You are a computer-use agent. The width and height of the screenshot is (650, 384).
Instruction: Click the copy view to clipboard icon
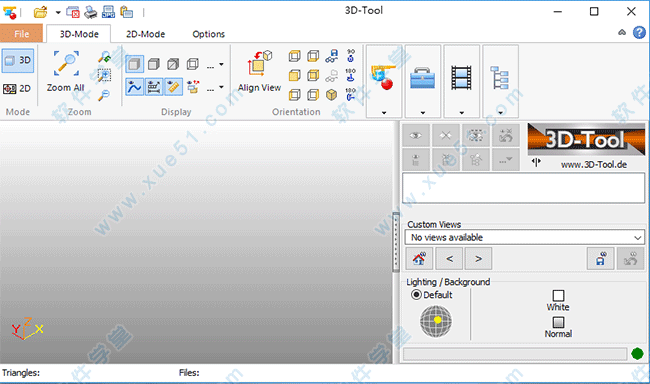pos(126,12)
